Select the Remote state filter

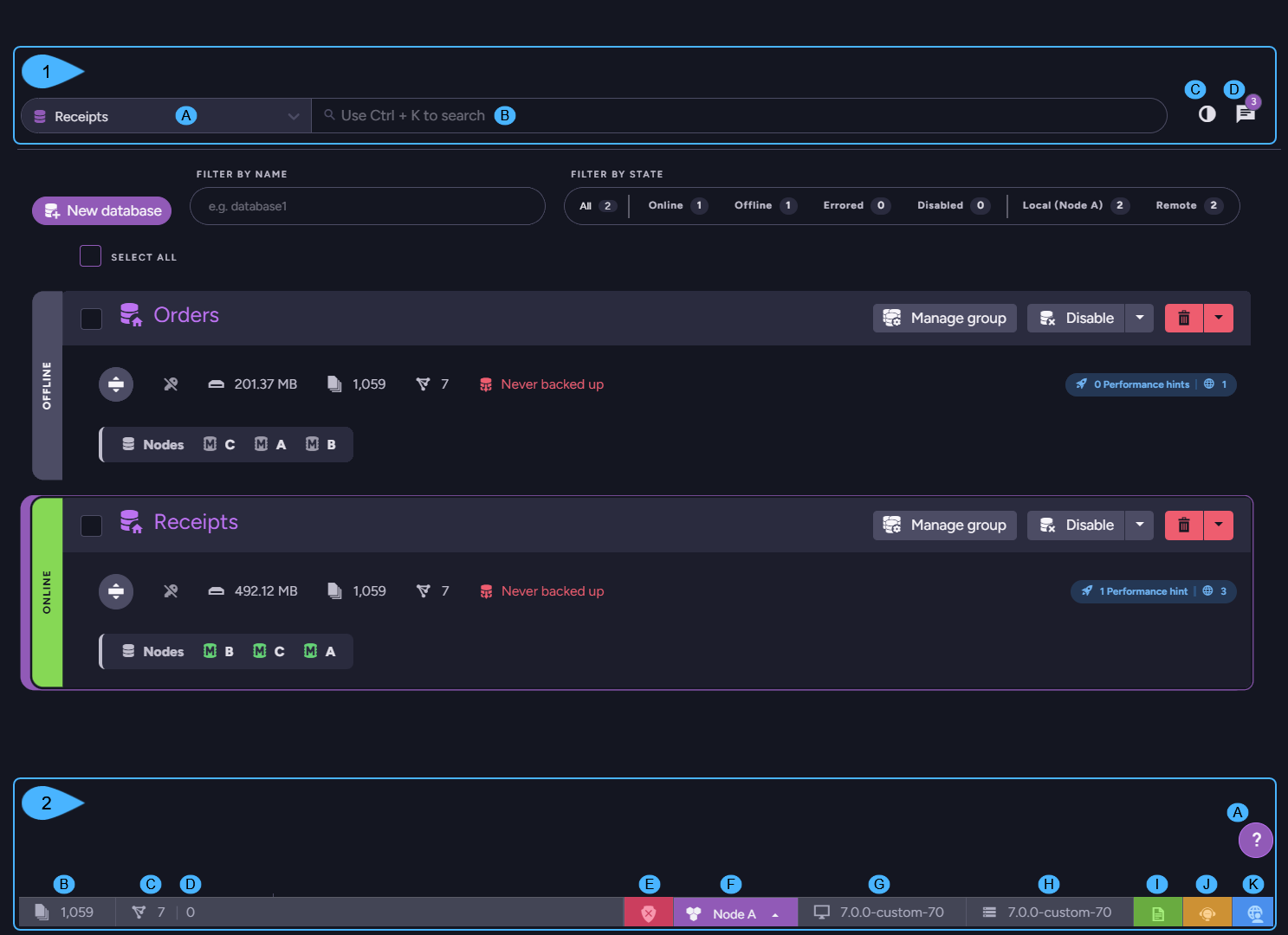pos(1188,206)
